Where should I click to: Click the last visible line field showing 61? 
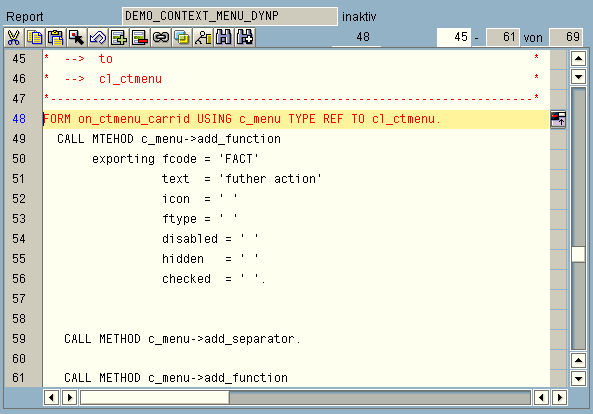[503, 37]
